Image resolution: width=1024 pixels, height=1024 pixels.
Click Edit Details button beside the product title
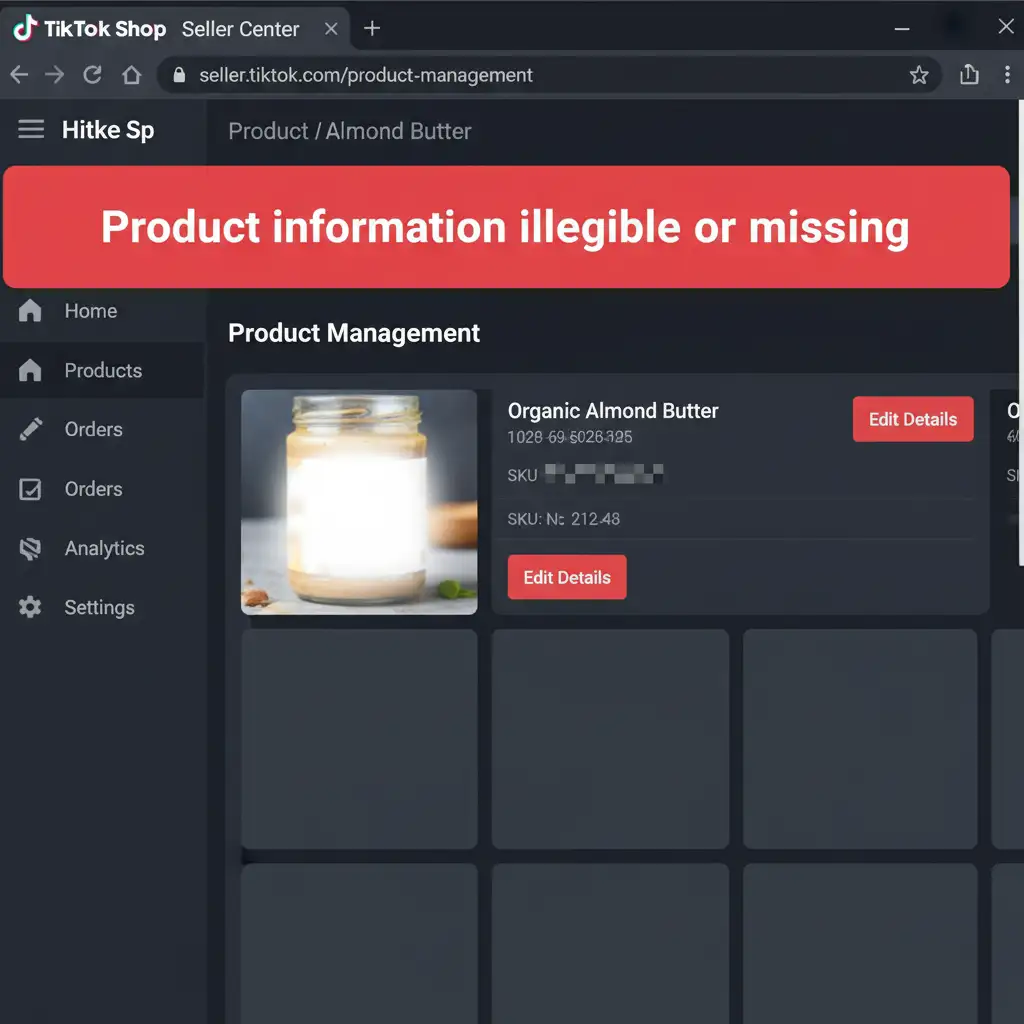tap(912, 419)
